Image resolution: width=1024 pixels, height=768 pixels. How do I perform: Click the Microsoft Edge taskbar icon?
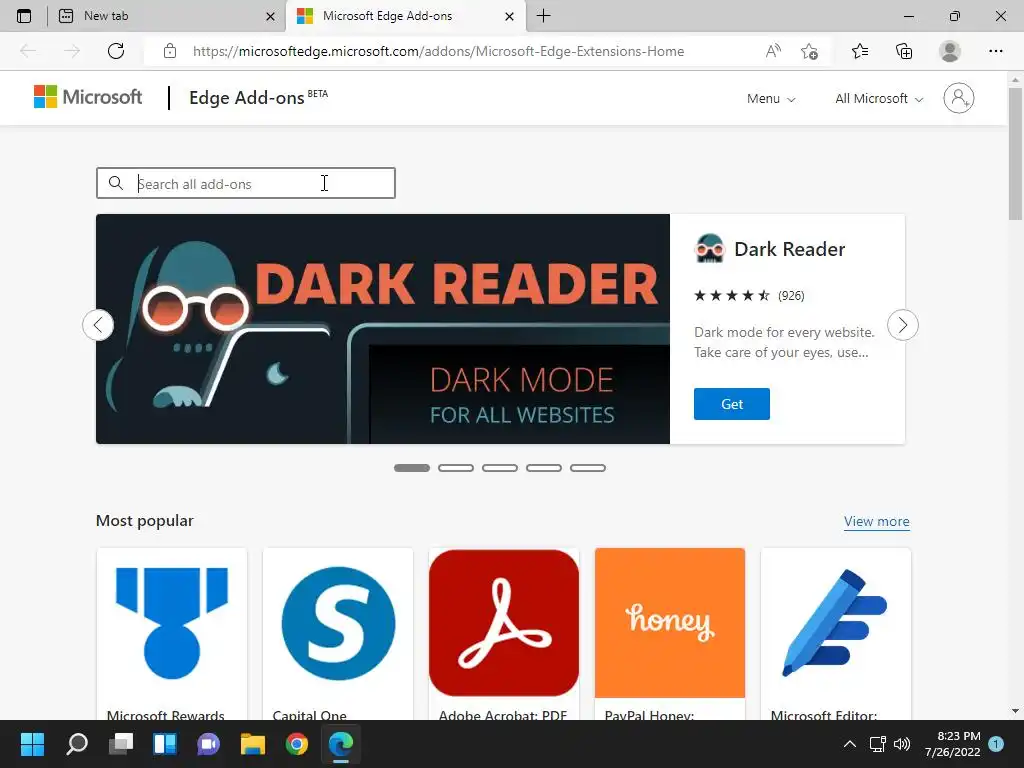click(341, 744)
